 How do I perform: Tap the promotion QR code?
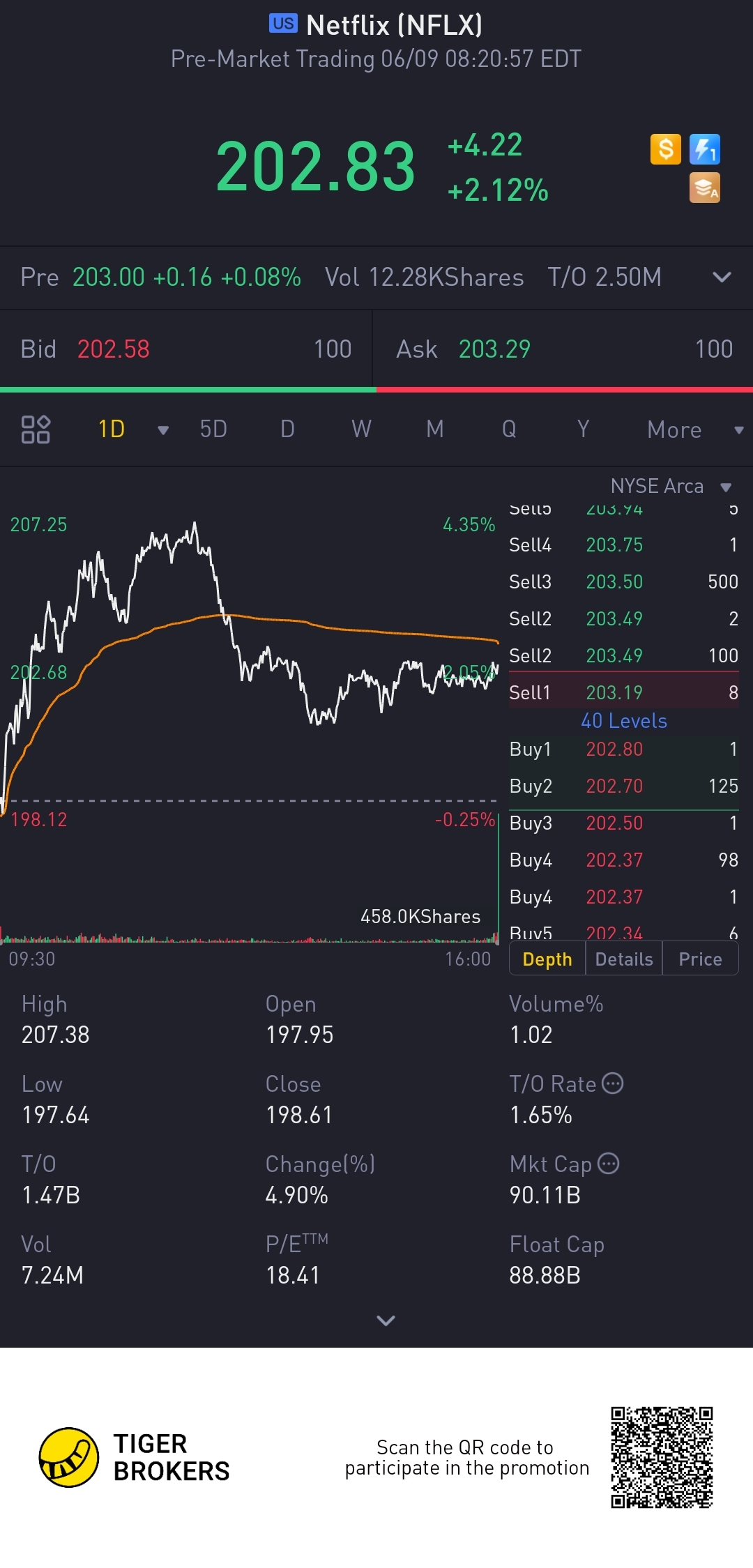(x=662, y=1457)
